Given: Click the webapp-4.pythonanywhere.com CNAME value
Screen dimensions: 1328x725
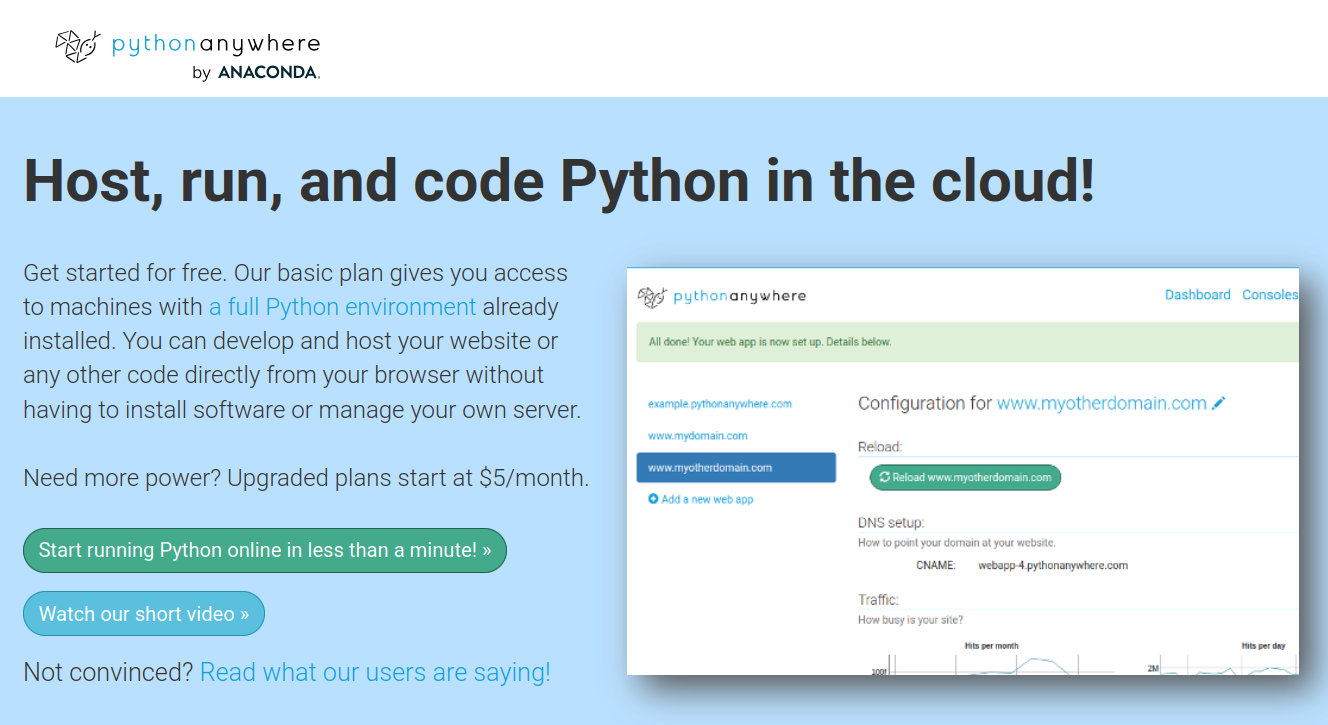Looking at the screenshot, I should click(1054, 564).
